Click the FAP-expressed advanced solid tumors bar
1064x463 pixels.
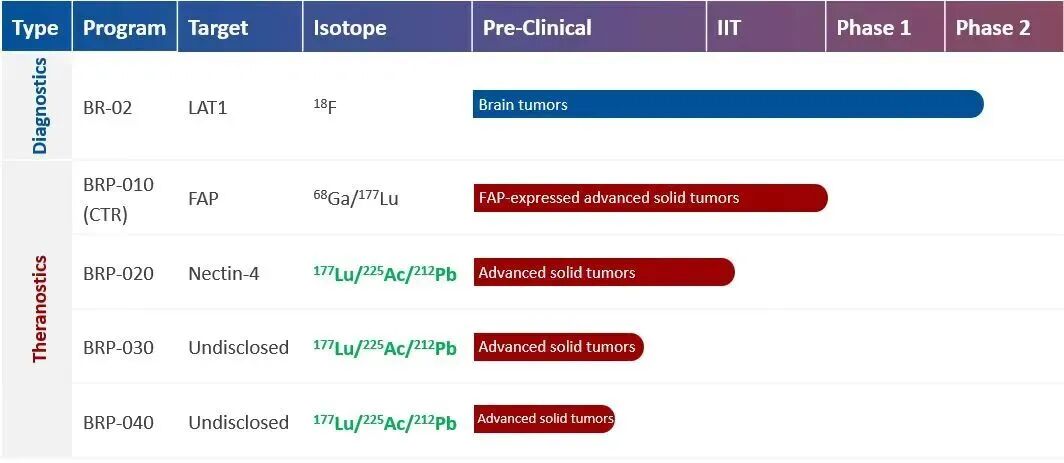click(650, 198)
